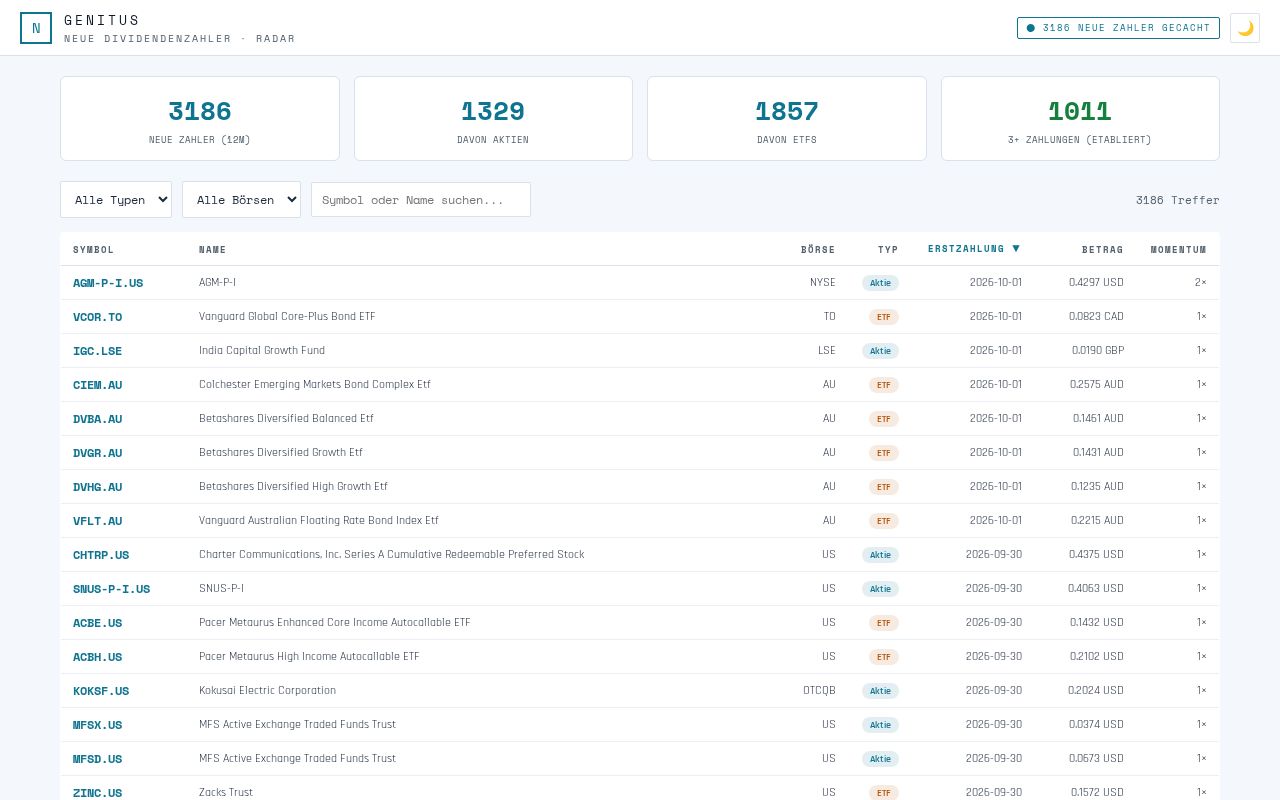
Task: Click Aktie badge in KOKSF.US row
Action: click(x=880, y=691)
